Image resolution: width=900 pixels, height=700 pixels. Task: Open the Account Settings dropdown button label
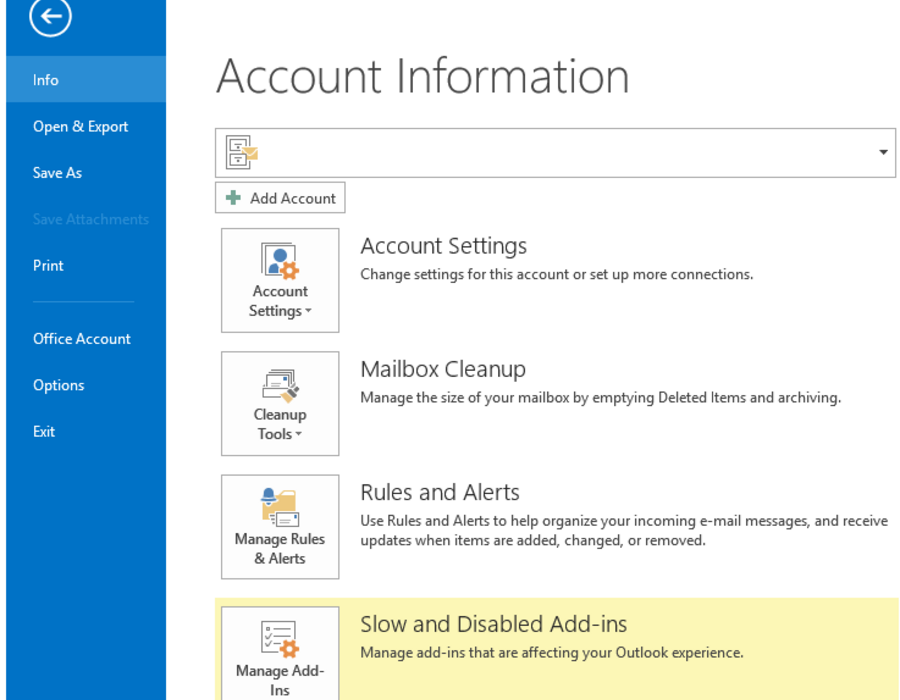pyautogui.click(x=280, y=301)
